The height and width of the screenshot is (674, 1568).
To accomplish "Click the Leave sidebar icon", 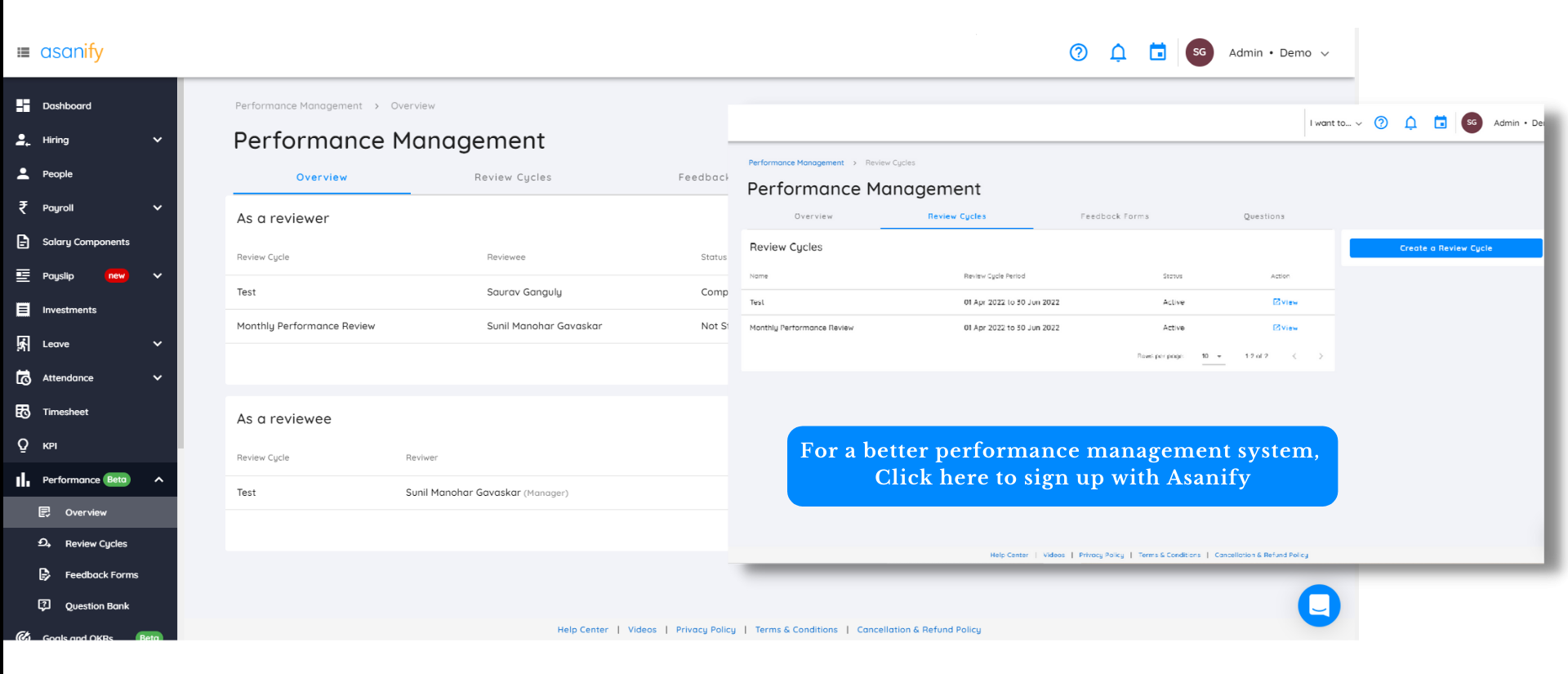I will (23, 344).
